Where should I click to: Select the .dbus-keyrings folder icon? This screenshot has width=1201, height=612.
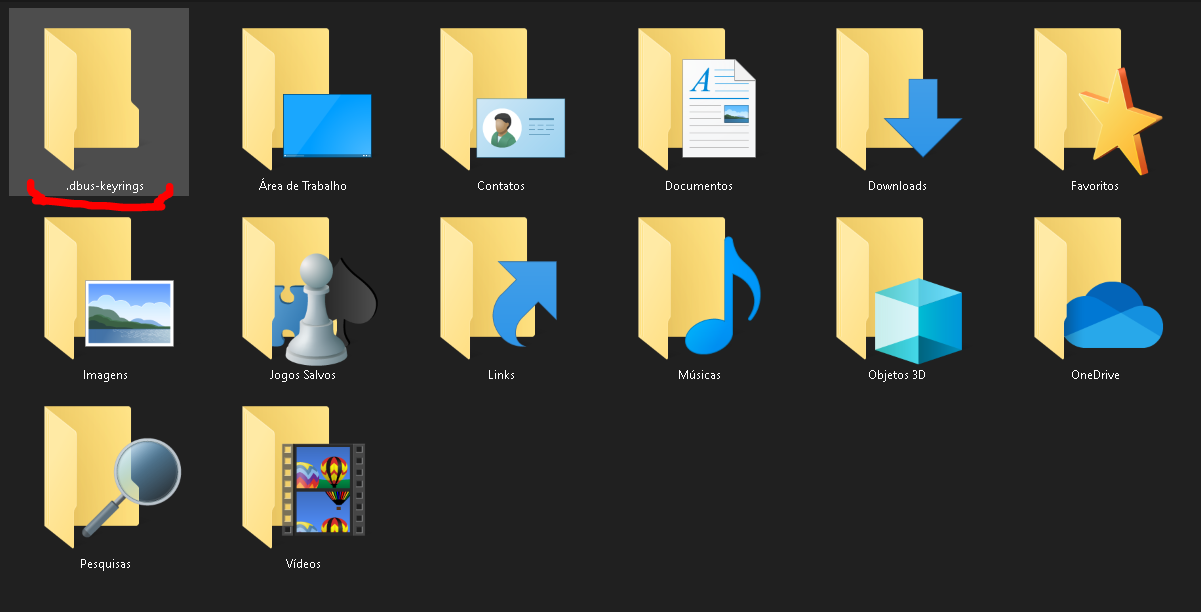(92, 98)
